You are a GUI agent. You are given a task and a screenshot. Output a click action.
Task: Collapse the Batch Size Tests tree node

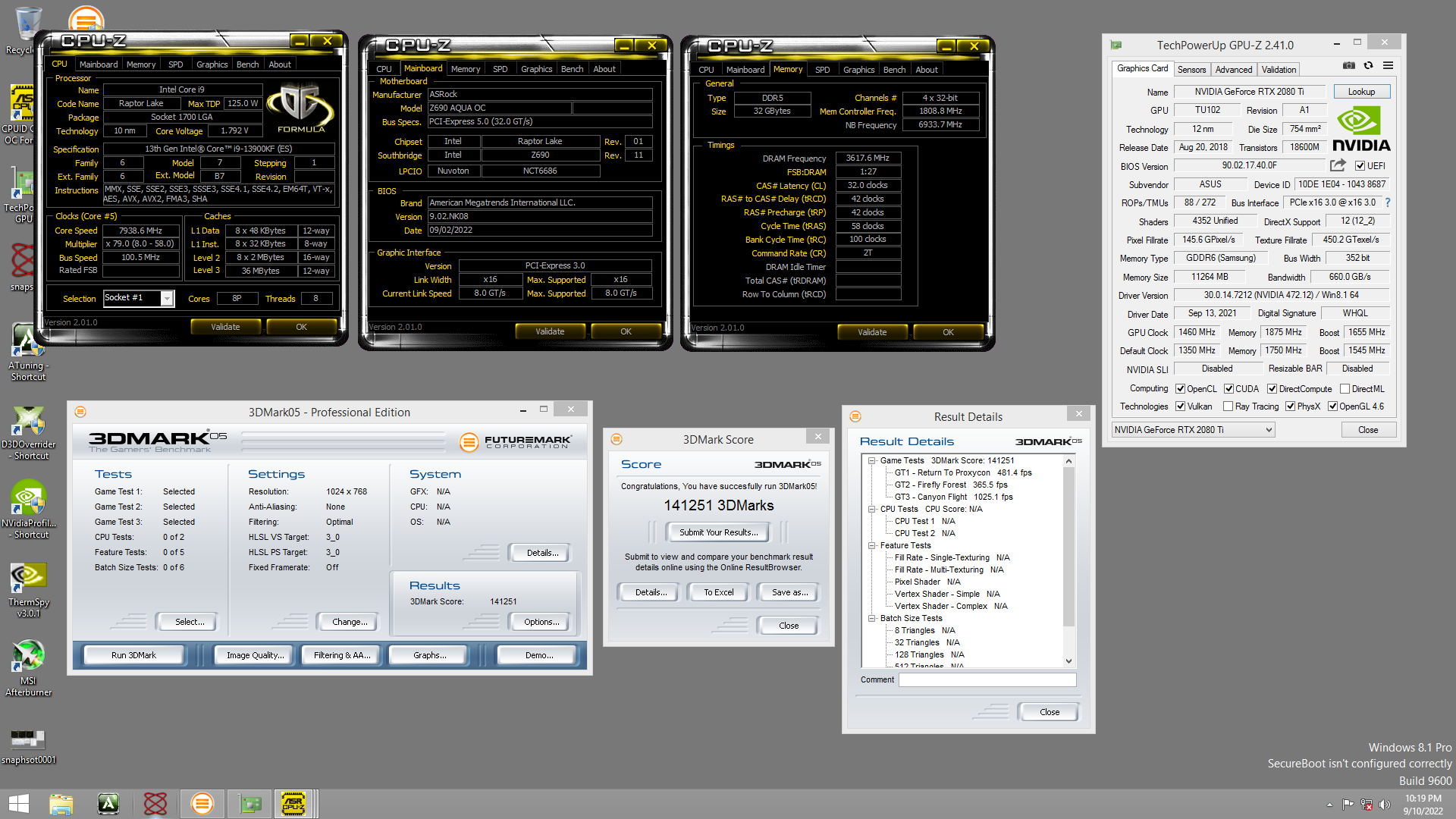pyautogui.click(x=872, y=618)
